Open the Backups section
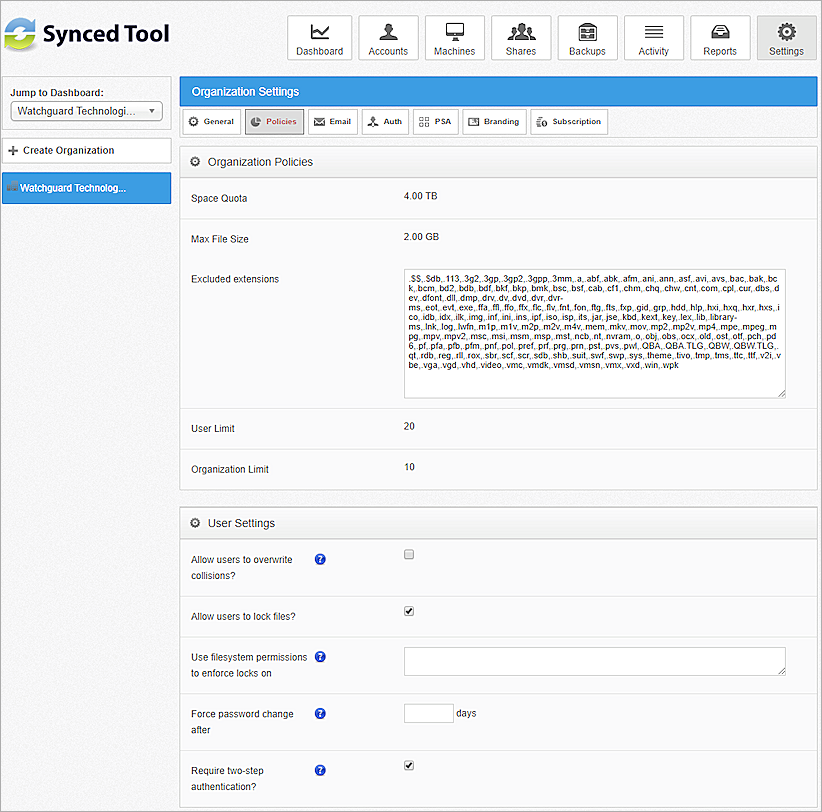The image size is (822, 812). coord(587,37)
